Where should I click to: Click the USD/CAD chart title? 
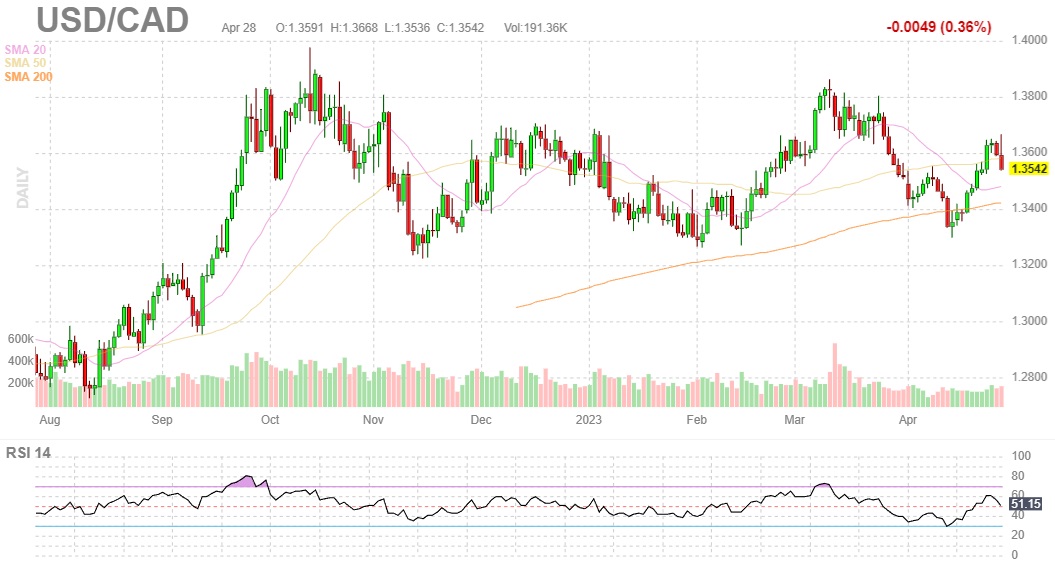(x=112, y=20)
